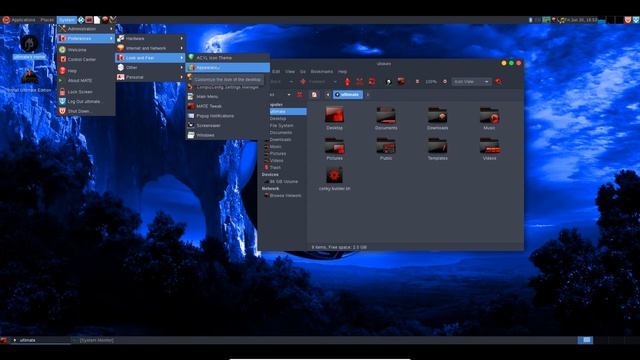Image resolution: width=640 pixels, height=360 pixels.
Task: Open View menu in file manager
Action: point(290,71)
